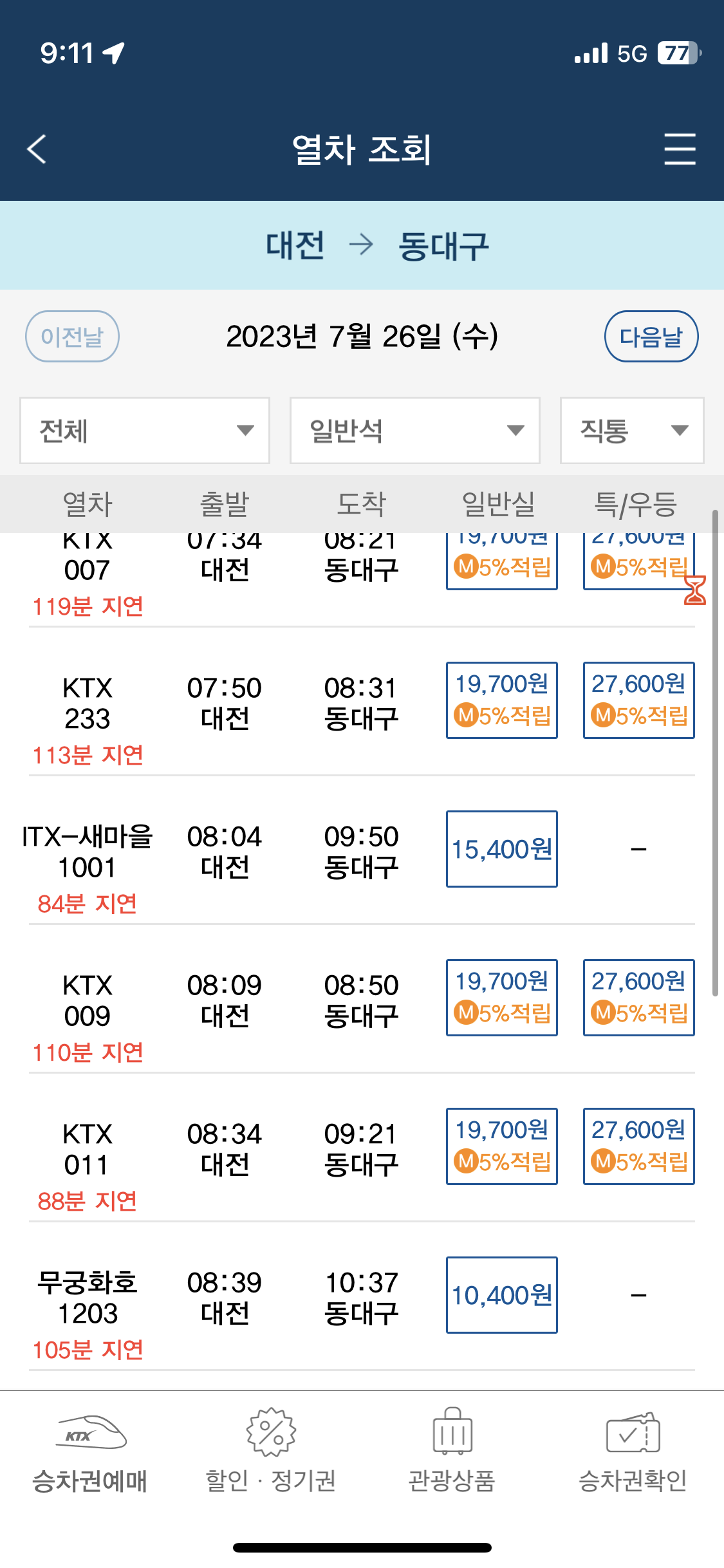This screenshot has height=1568, width=724.
Task: Open the 직통 route type dropdown
Action: coord(632,431)
